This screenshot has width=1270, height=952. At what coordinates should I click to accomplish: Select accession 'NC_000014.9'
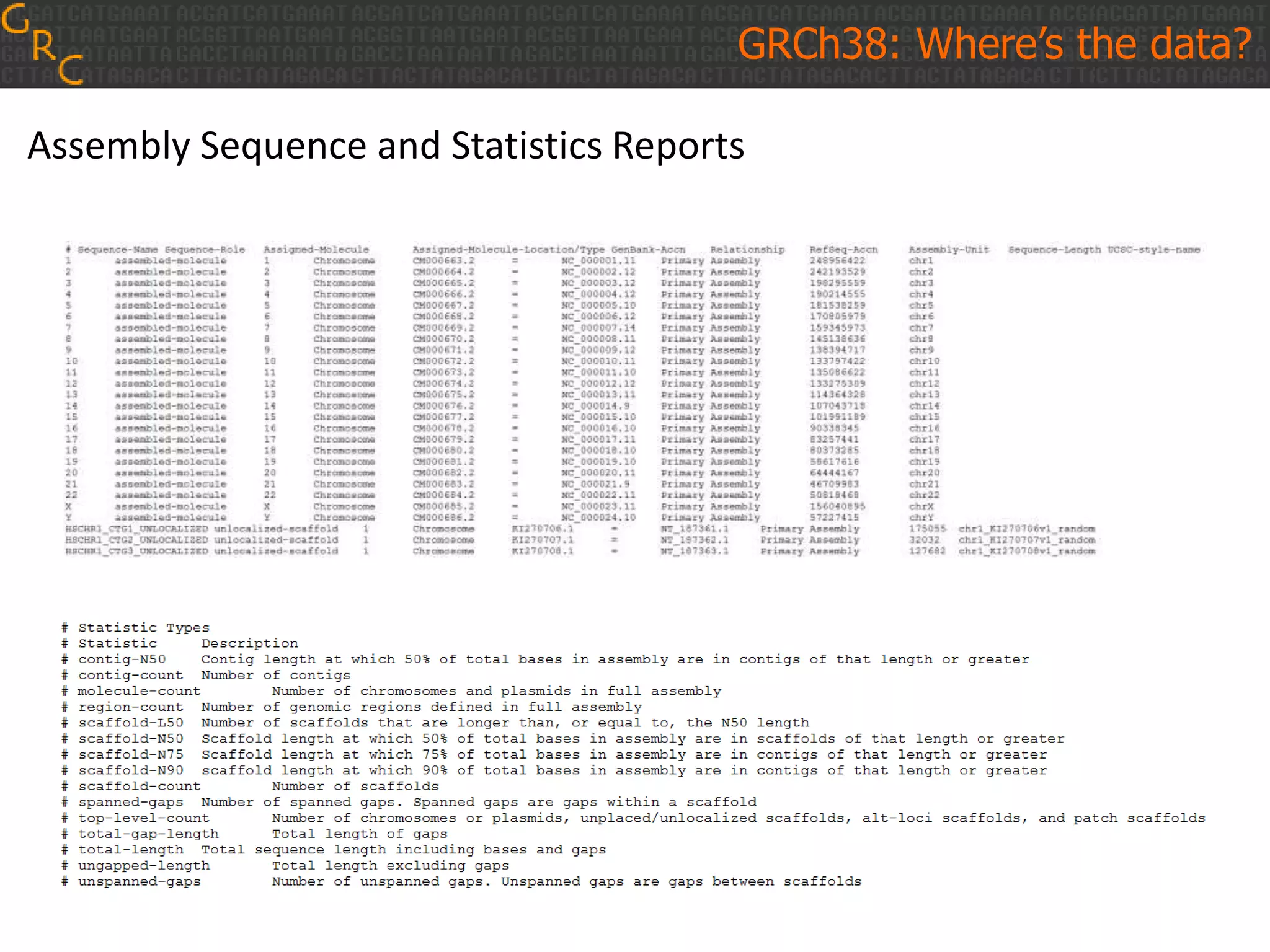595,406
